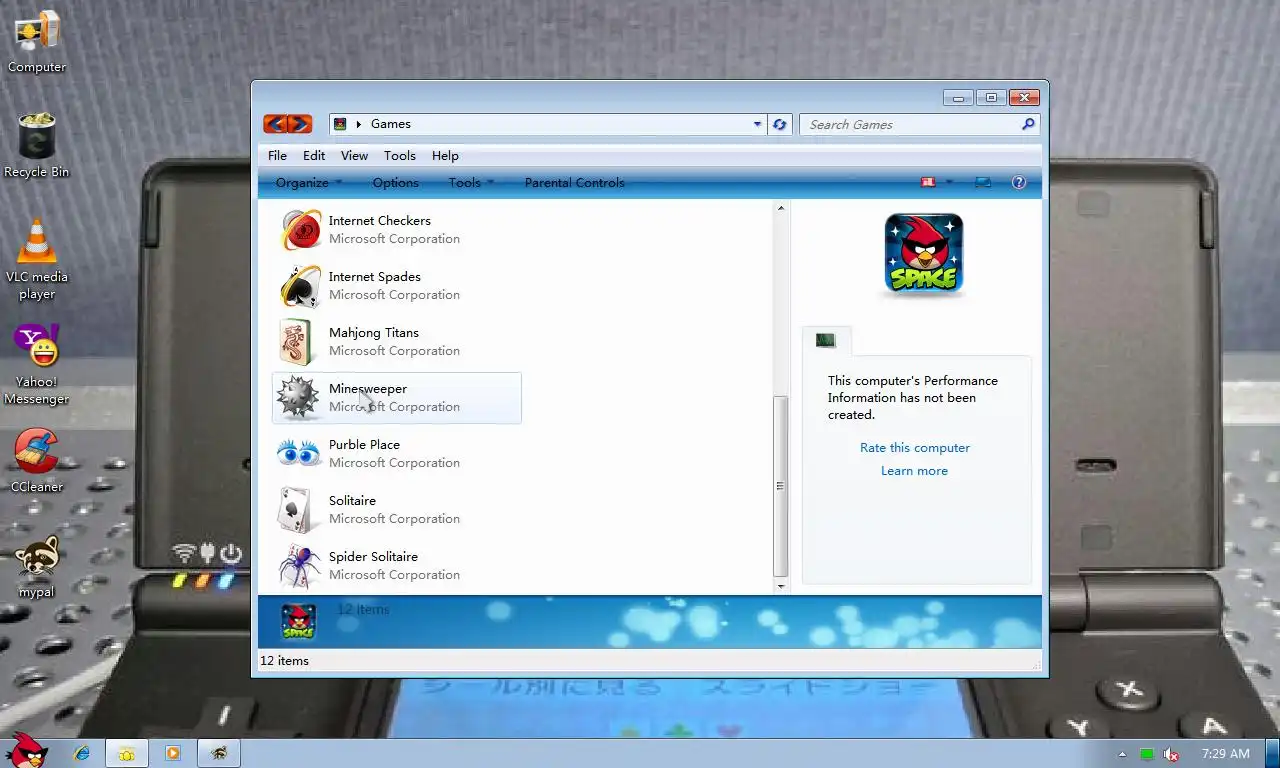Refresh the Games folder view
Viewport: 1280px width, 768px height.
(x=780, y=124)
